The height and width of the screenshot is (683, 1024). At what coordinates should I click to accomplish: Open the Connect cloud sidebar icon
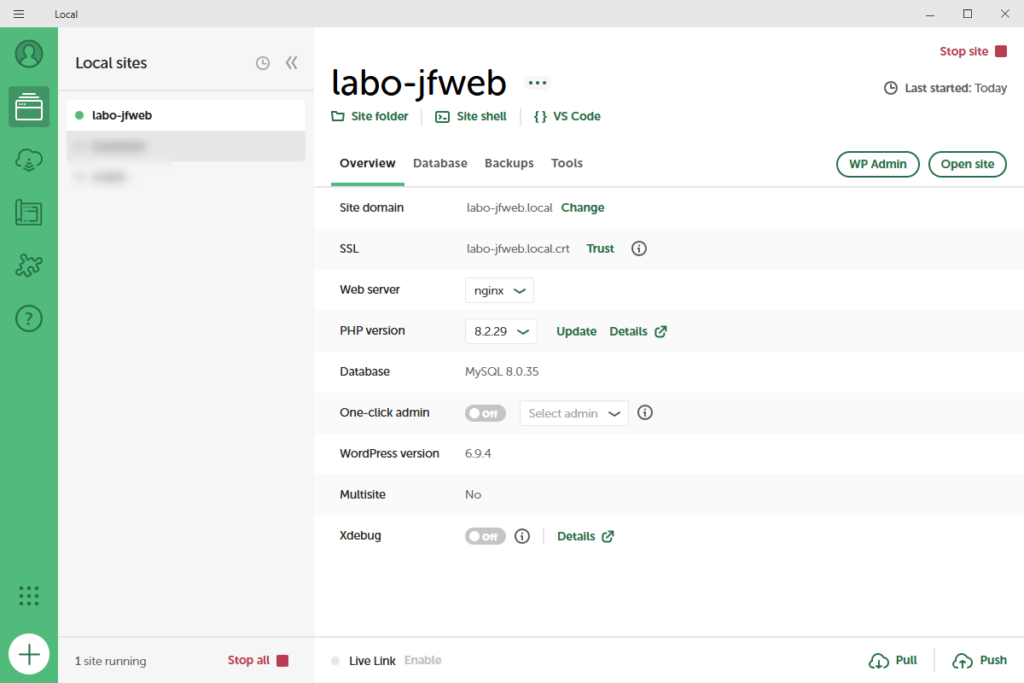[29, 159]
